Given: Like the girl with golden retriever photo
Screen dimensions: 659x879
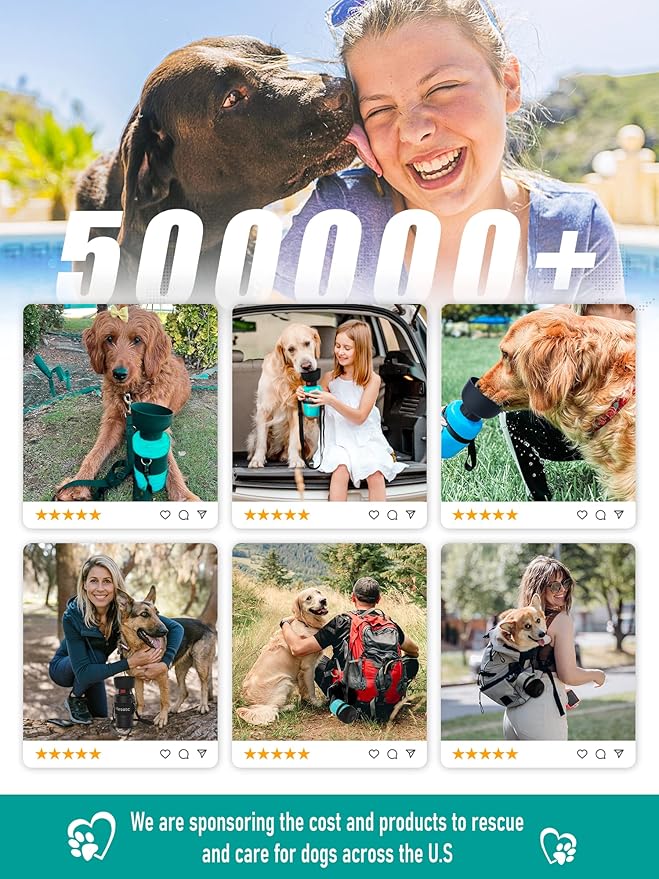Looking at the screenshot, I should coord(374,515).
